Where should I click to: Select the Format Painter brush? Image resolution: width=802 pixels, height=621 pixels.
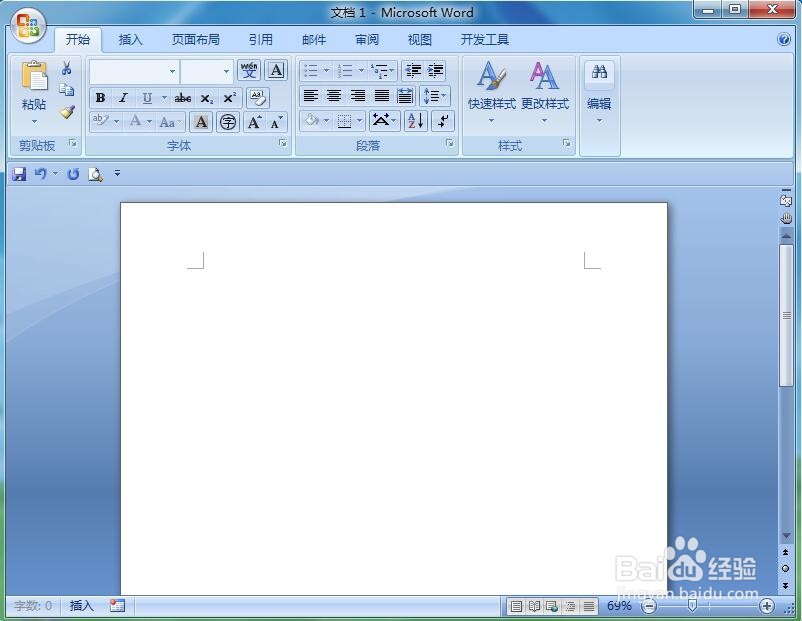point(66,112)
